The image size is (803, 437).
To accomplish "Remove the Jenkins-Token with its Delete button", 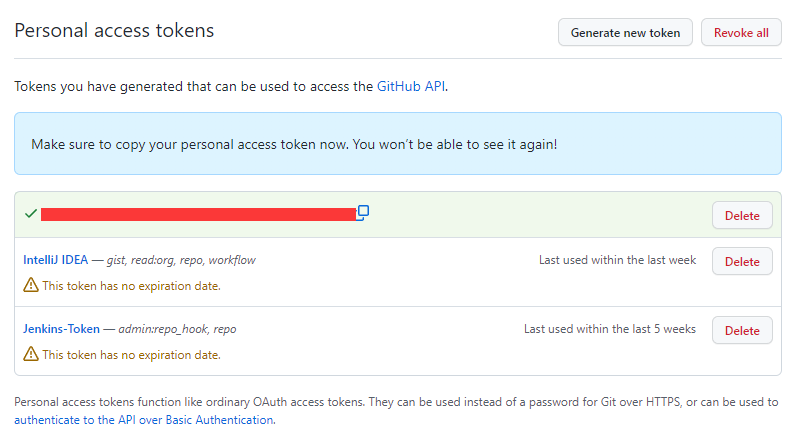I will pos(742,330).
